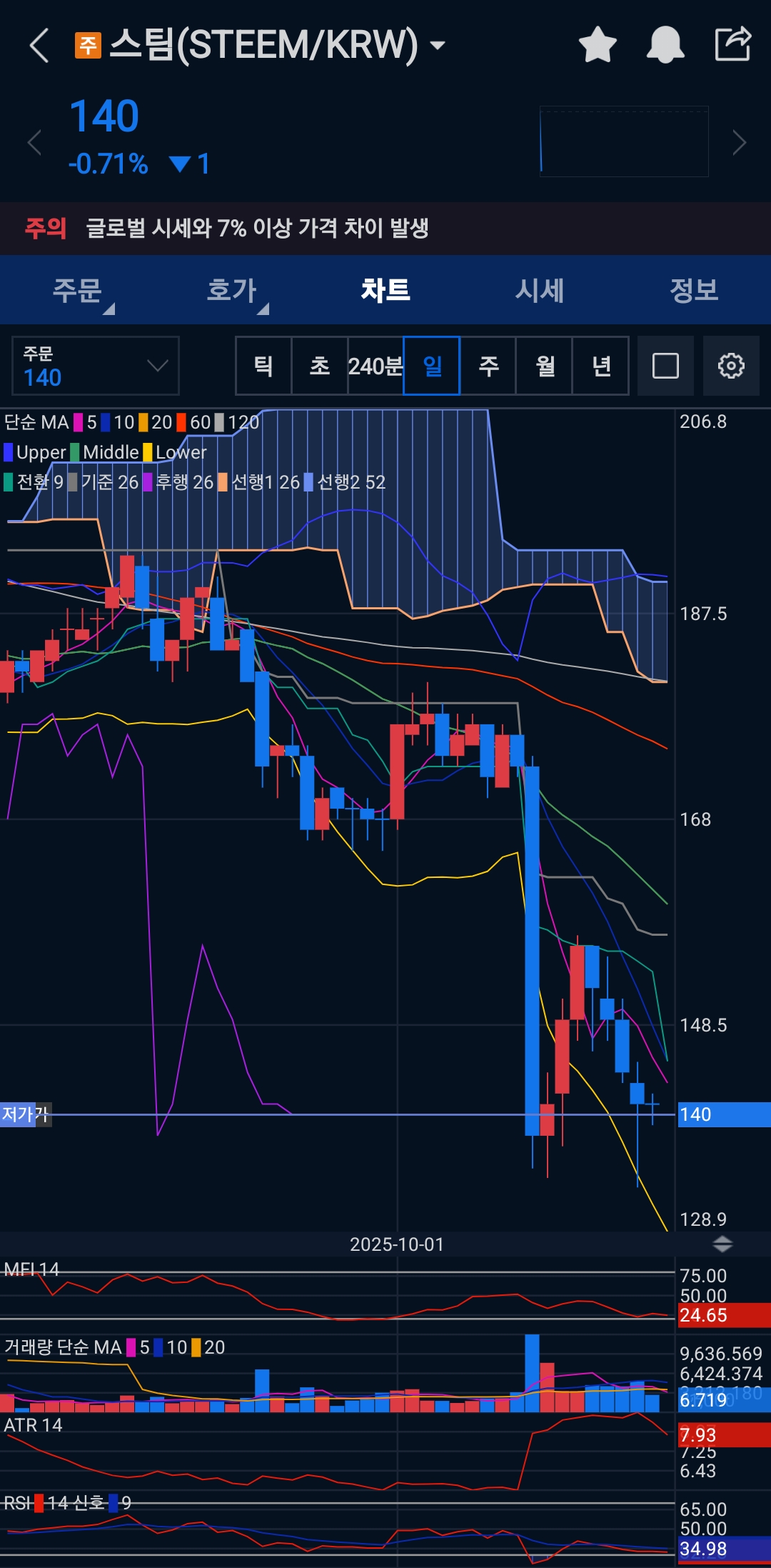This screenshot has width=771, height=1568.
Task: Tap the 거래량 단순 MA label
Action: tap(63, 1347)
